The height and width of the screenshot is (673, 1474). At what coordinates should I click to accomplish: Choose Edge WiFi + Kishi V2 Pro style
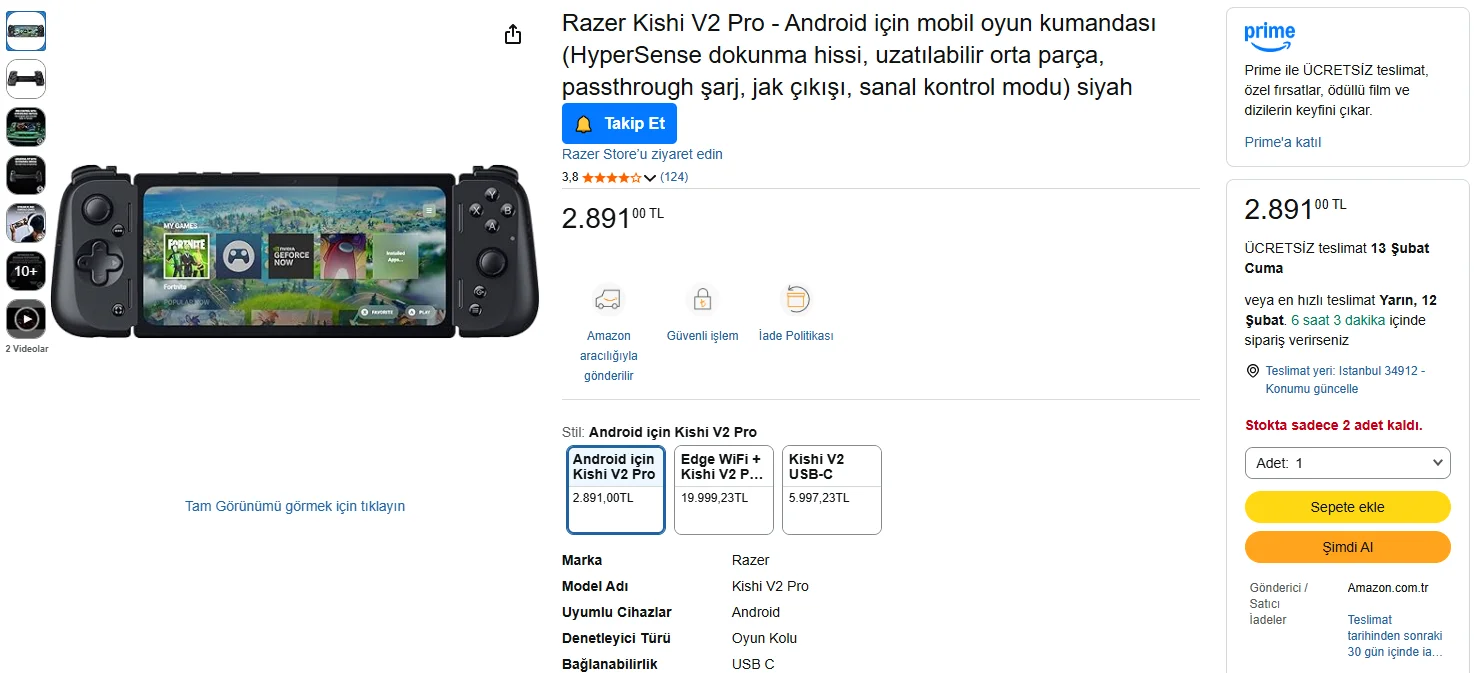pos(723,489)
